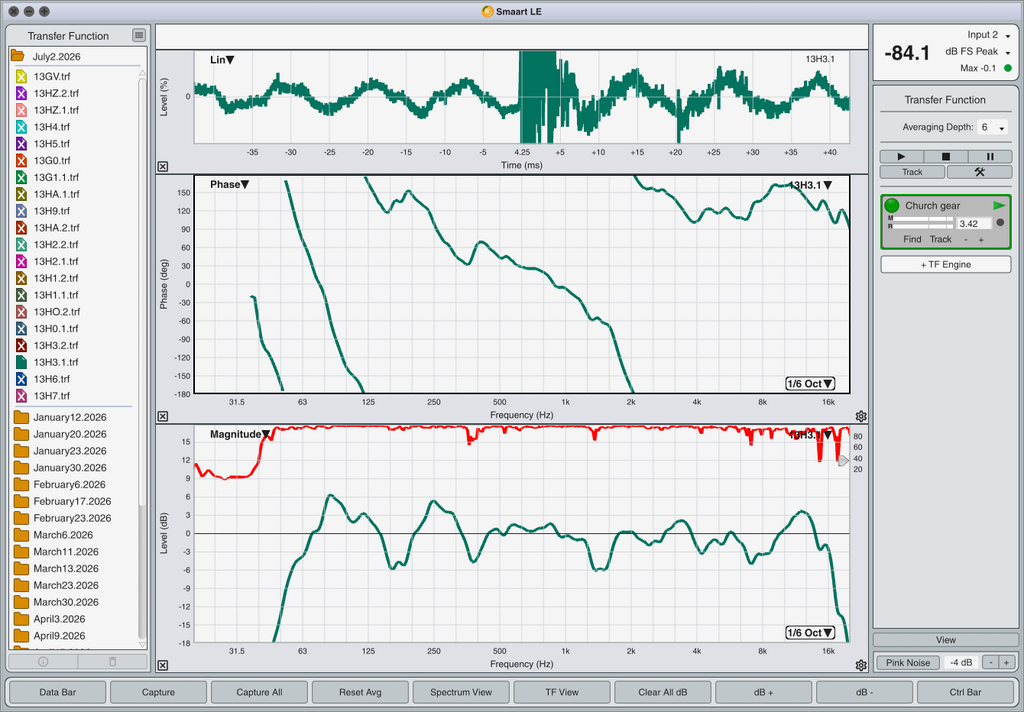Screen dimensions: 1024x712
Task: Open the Transfer Function panel menu icon
Action: tap(138, 35)
